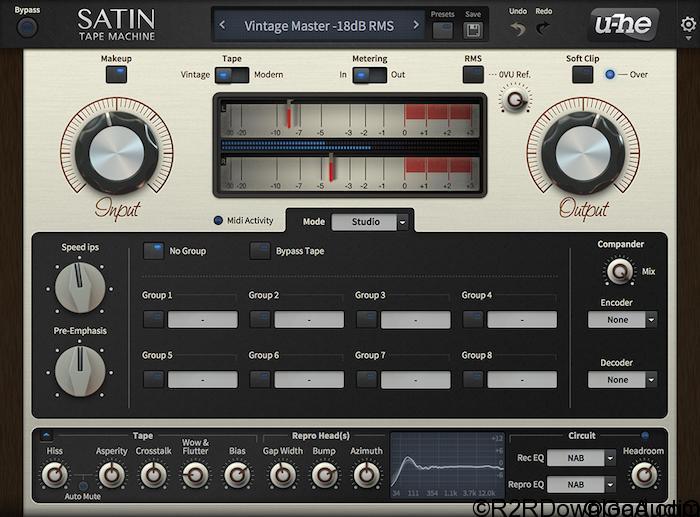Click the preset name Vintage Master -18dB RMS
Image resolution: width=700 pixels, height=517 pixels.
tap(319, 26)
